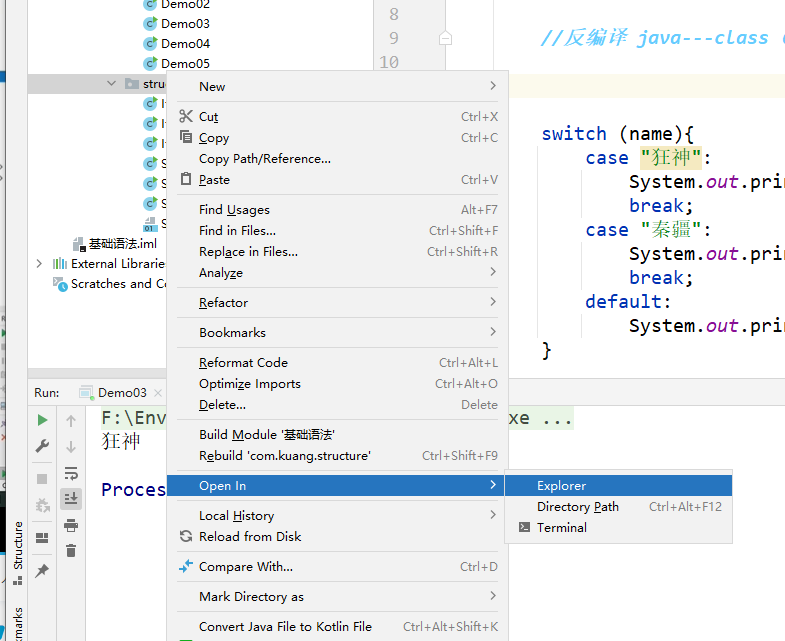Select Optimize Imports entry
The height and width of the screenshot is (641, 785).
pos(337,384)
